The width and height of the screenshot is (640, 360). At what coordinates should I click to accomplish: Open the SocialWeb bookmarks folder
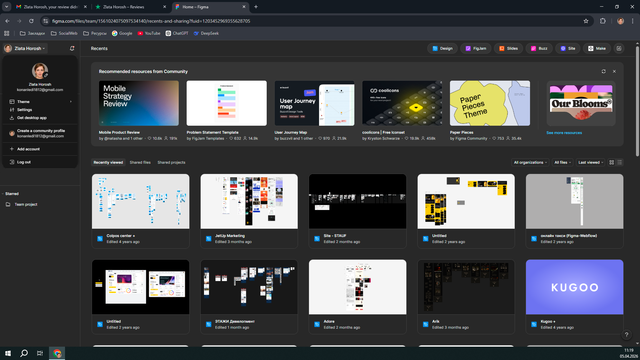[64, 33]
